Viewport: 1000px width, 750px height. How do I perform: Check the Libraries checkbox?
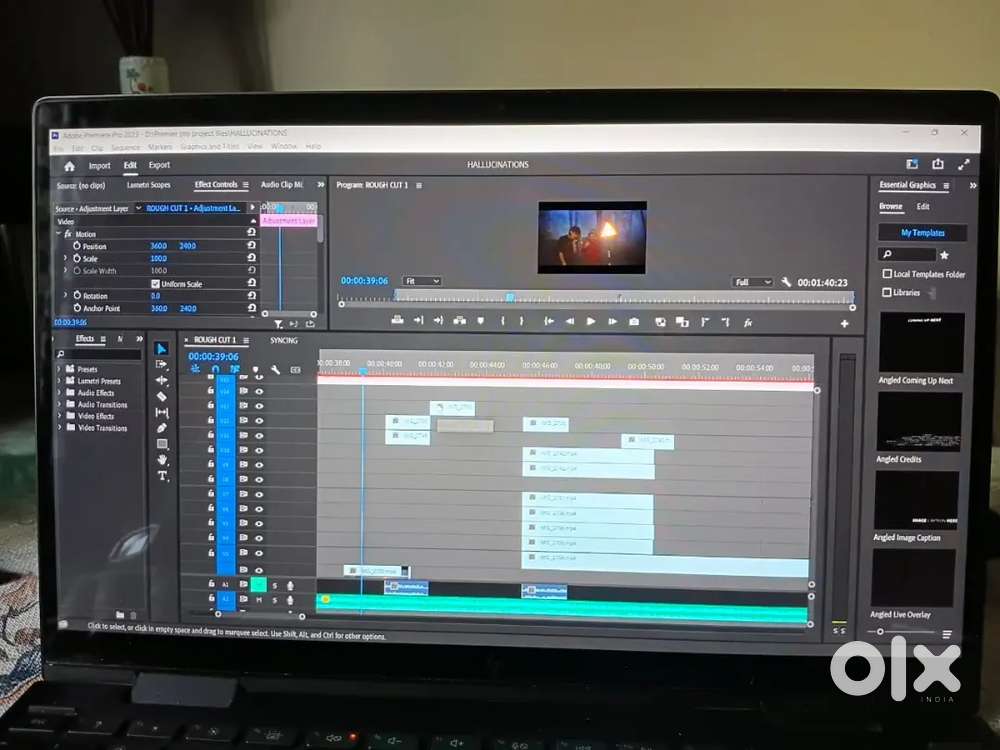coord(887,293)
